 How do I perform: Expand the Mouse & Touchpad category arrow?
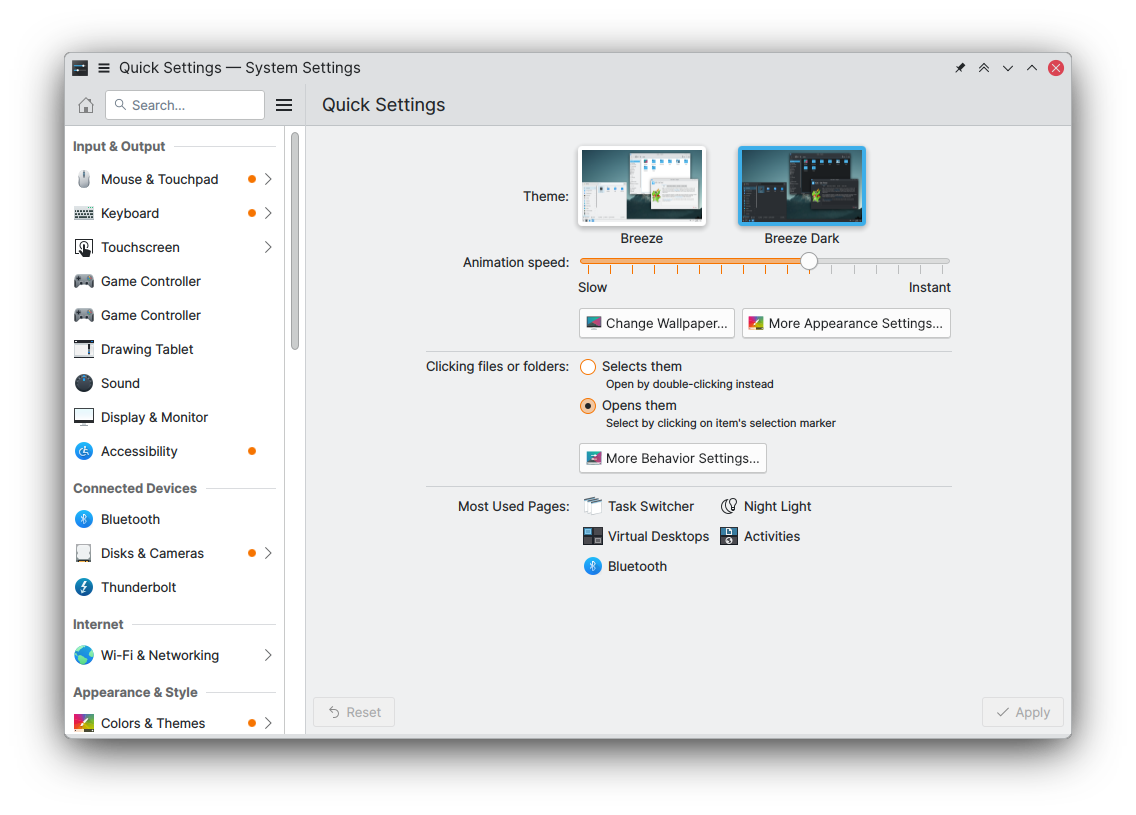coord(268,179)
